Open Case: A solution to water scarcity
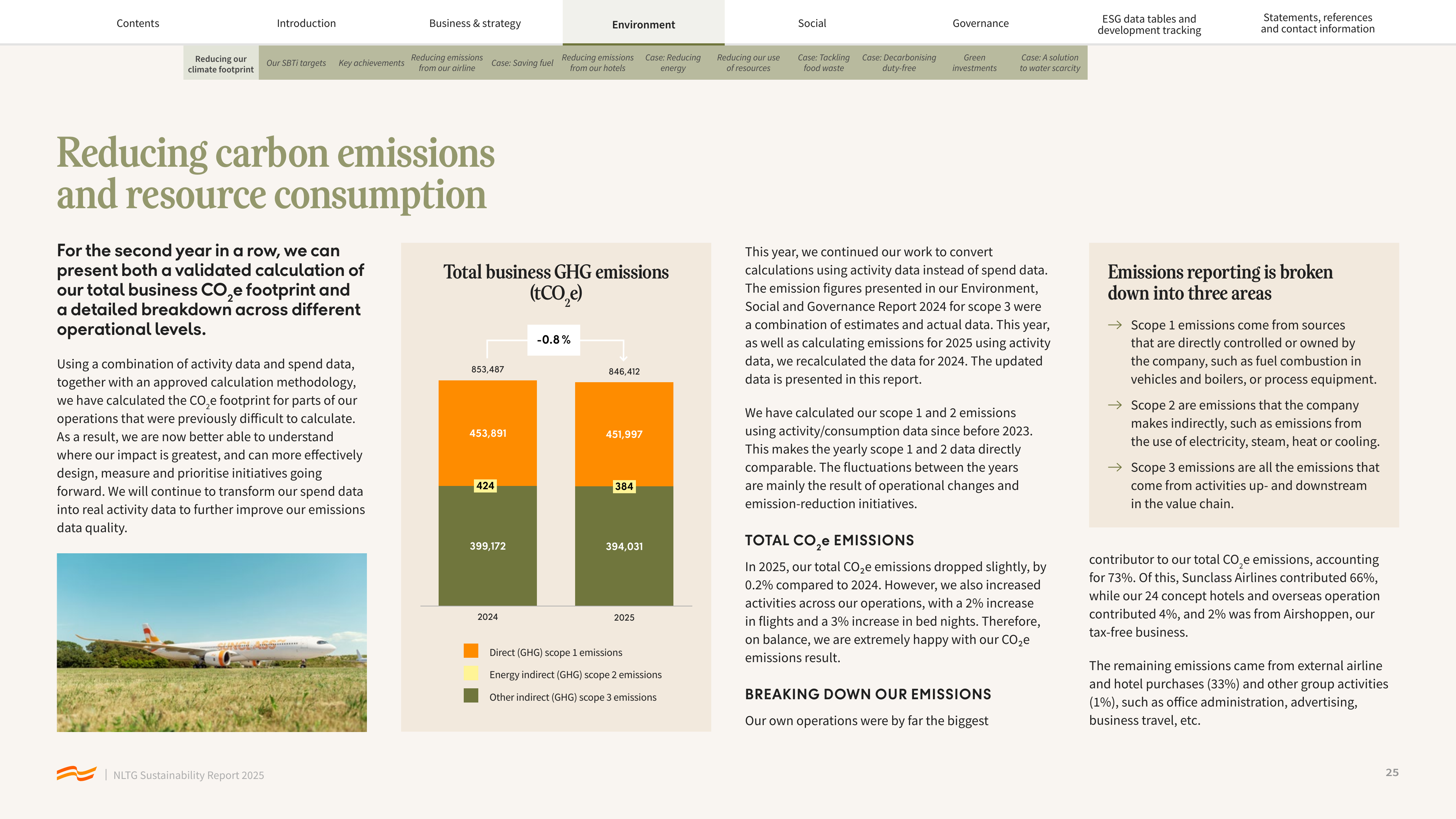The width and height of the screenshot is (1456, 819). pos(1050,63)
